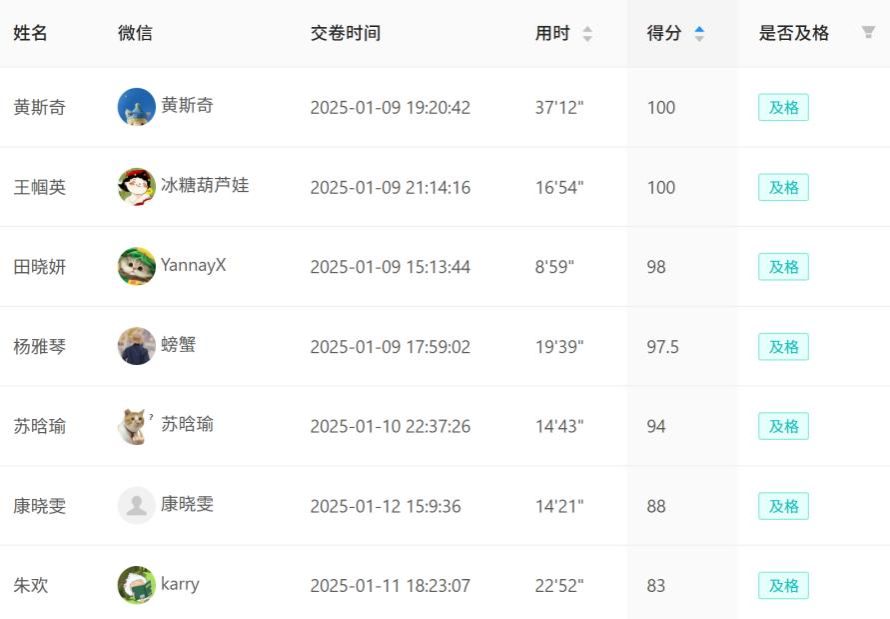890x619 pixels.
Task: Click 及格 tag for 朱欢
Action: (783, 586)
